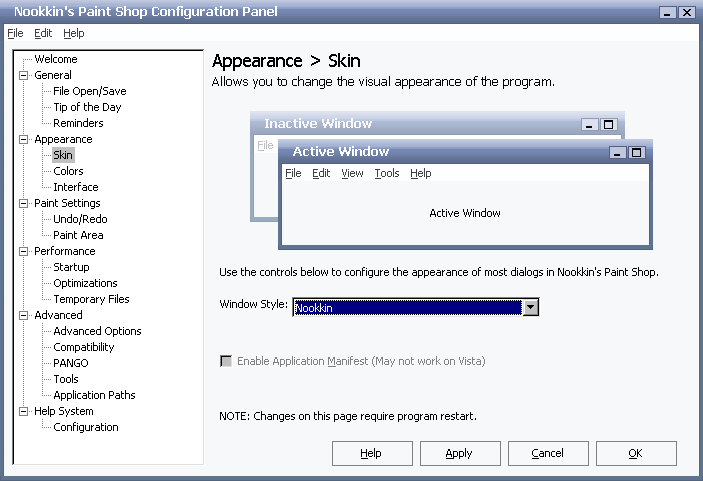Viewport: 703px width, 481px height.
Task: Click File in the preview Active Window
Action: coord(293,173)
